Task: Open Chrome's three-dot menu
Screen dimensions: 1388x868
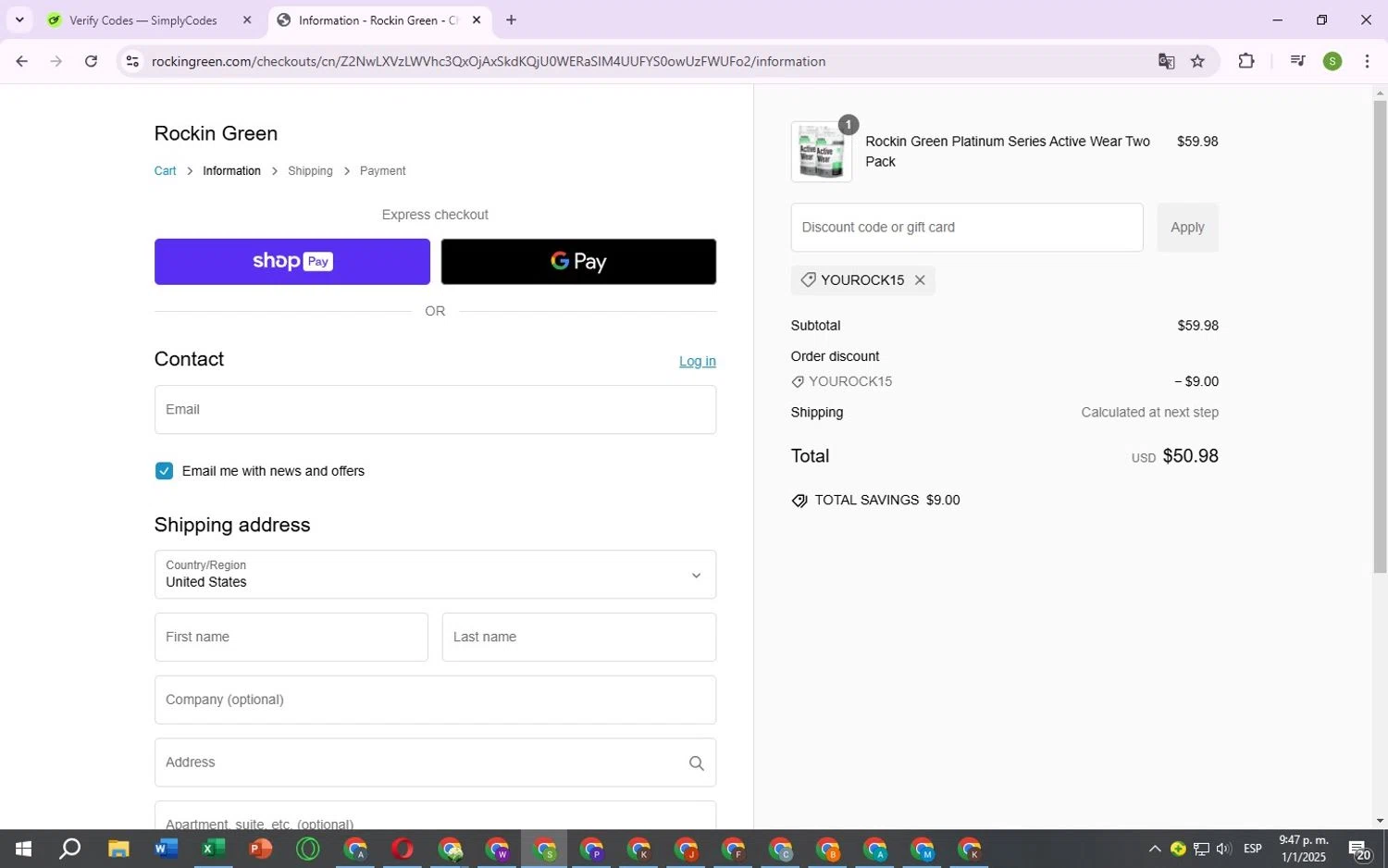Action: click(1367, 61)
